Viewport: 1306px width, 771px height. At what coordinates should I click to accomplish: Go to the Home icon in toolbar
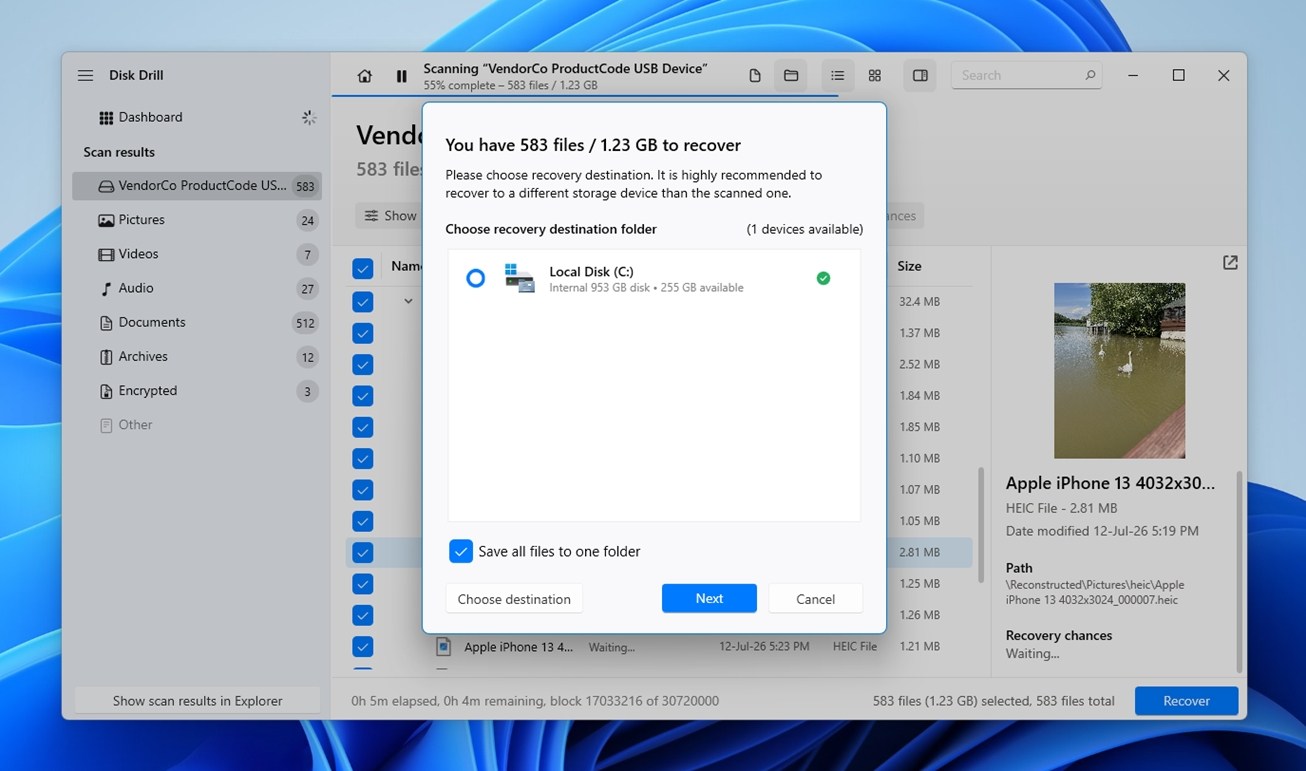(x=365, y=76)
